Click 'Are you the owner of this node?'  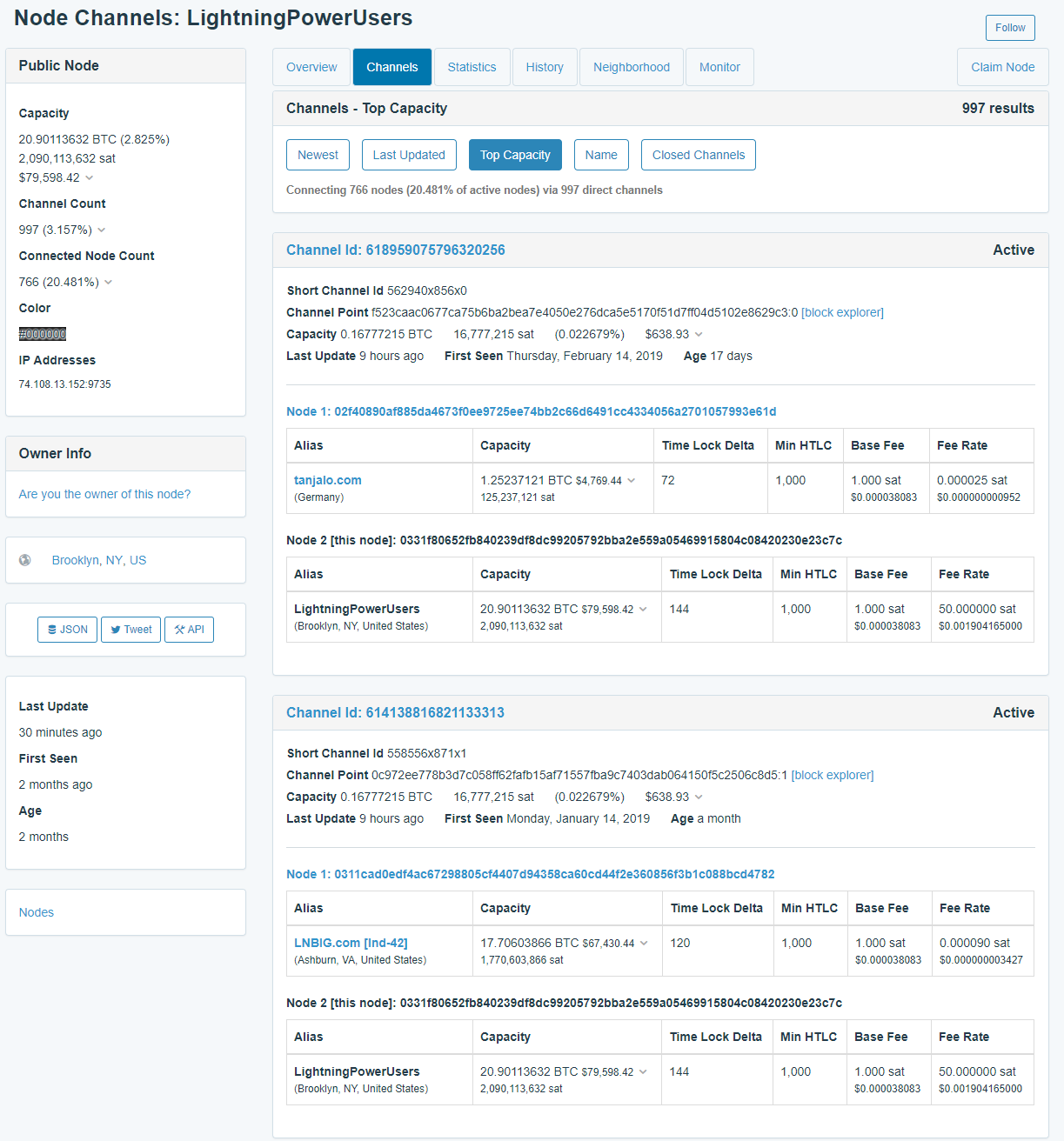click(x=104, y=494)
